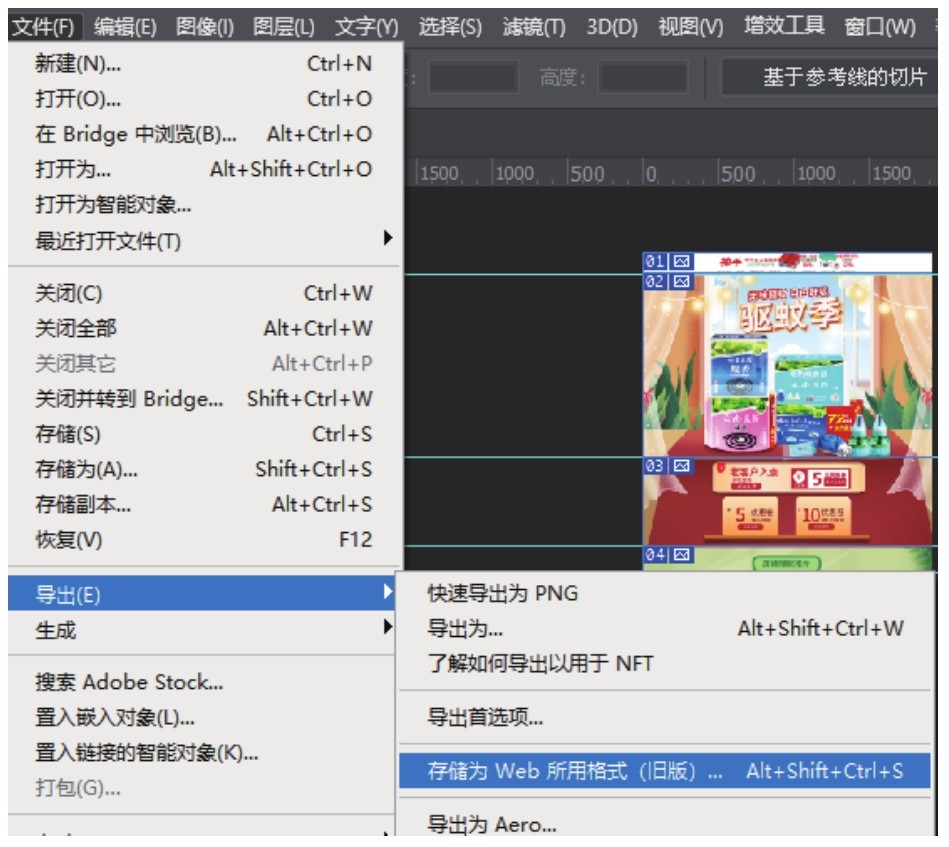Screen dimensions: 949x847
Task: Select 在 Bridge 中浏览(B)...
Action: [205, 134]
